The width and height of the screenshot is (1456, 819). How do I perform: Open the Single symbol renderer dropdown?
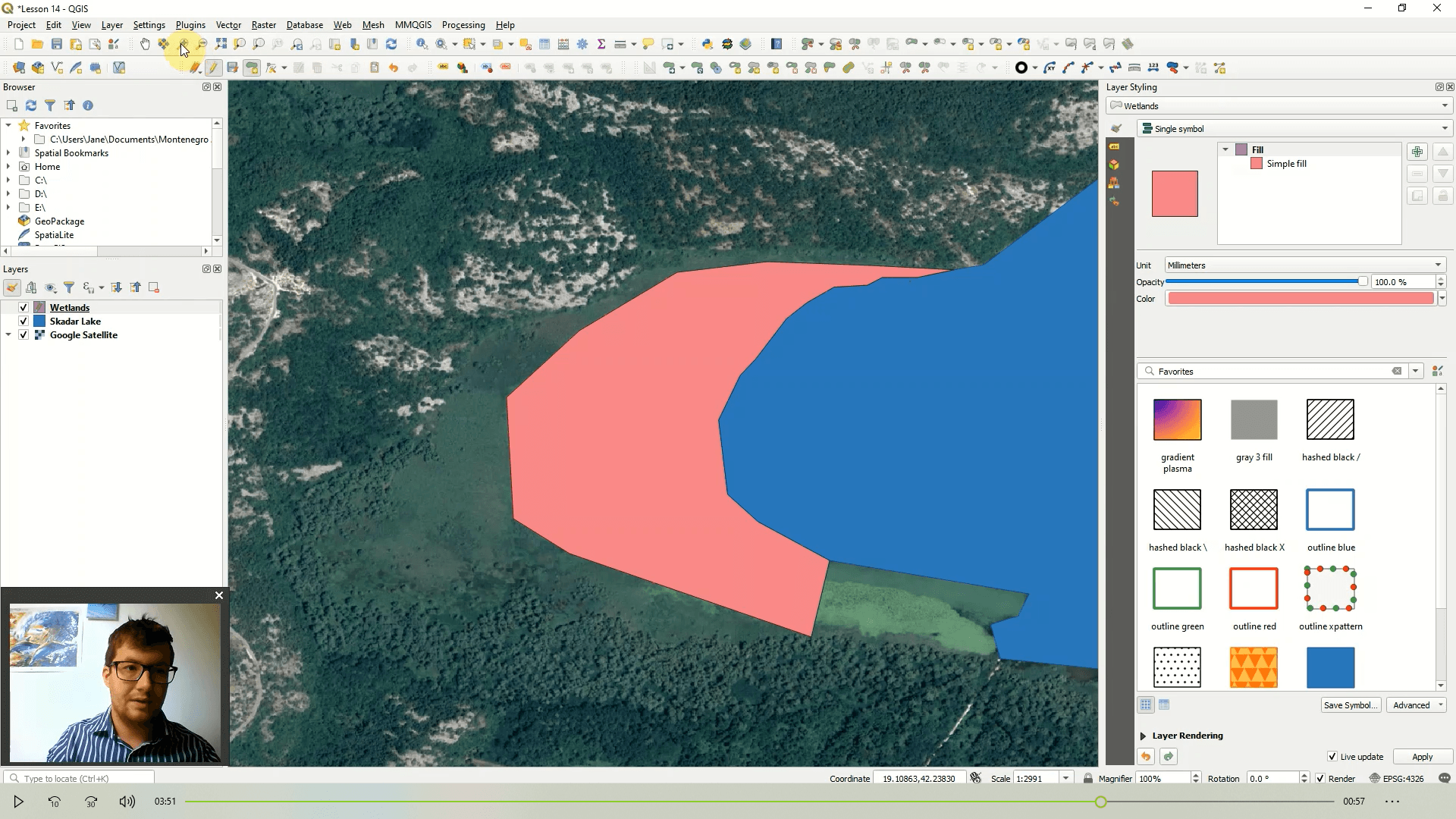tap(1294, 129)
